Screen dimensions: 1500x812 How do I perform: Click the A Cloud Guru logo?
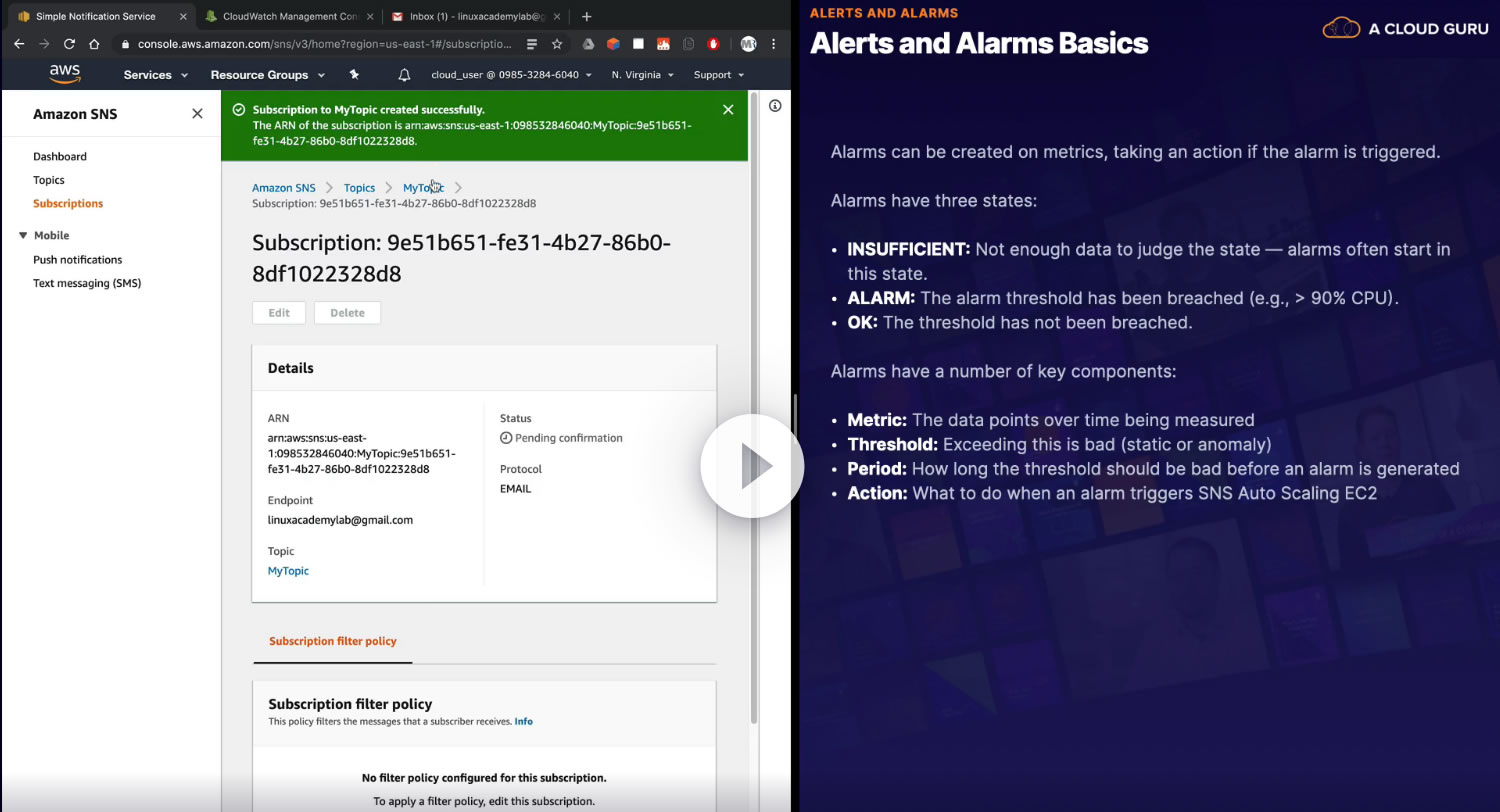coord(1403,28)
